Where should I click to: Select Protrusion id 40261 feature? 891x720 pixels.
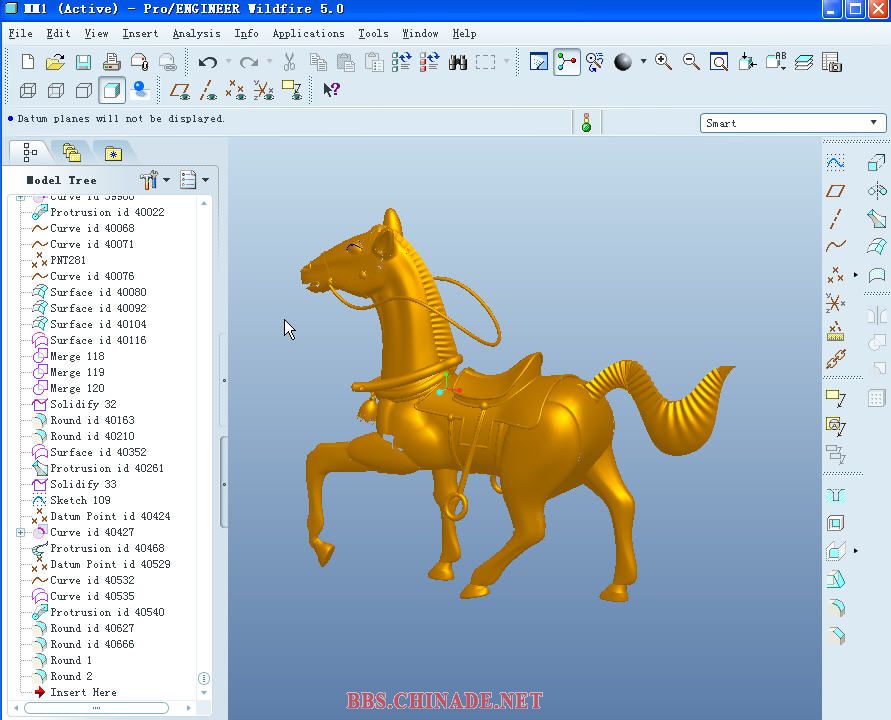pos(106,468)
